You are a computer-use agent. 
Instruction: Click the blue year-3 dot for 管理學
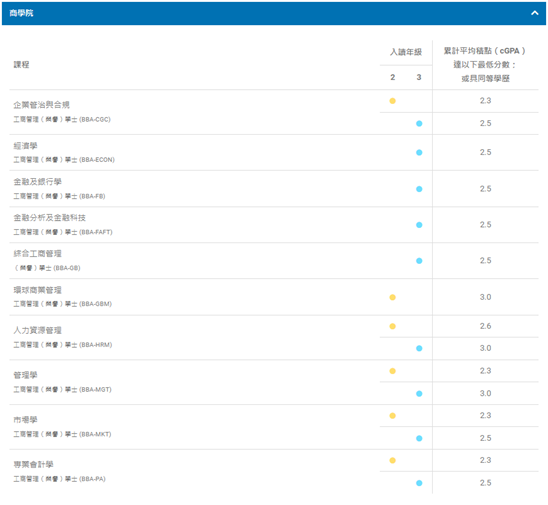click(419, 394)
